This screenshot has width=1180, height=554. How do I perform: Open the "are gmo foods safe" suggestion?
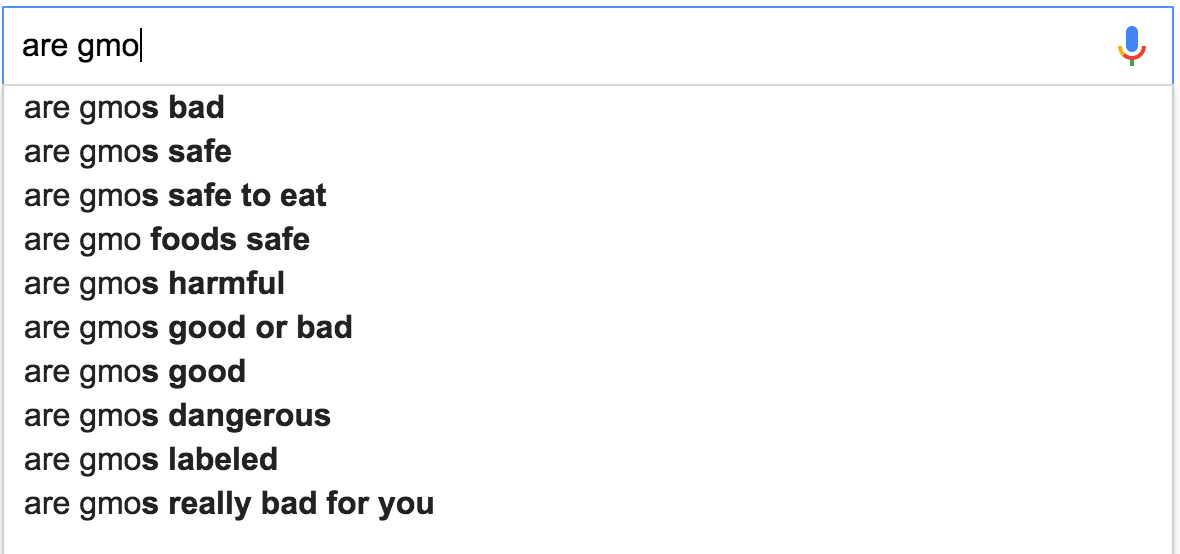(588, 239)
